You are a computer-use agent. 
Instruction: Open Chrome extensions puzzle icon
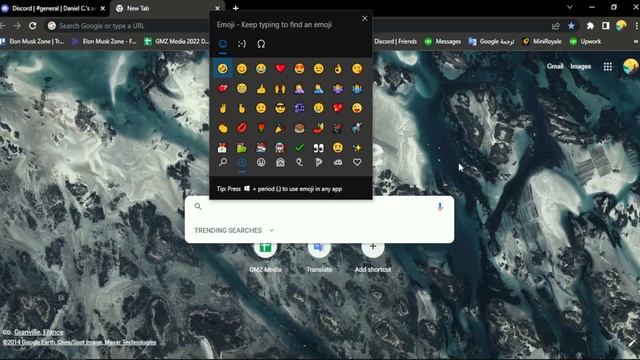tap(590, 26)
